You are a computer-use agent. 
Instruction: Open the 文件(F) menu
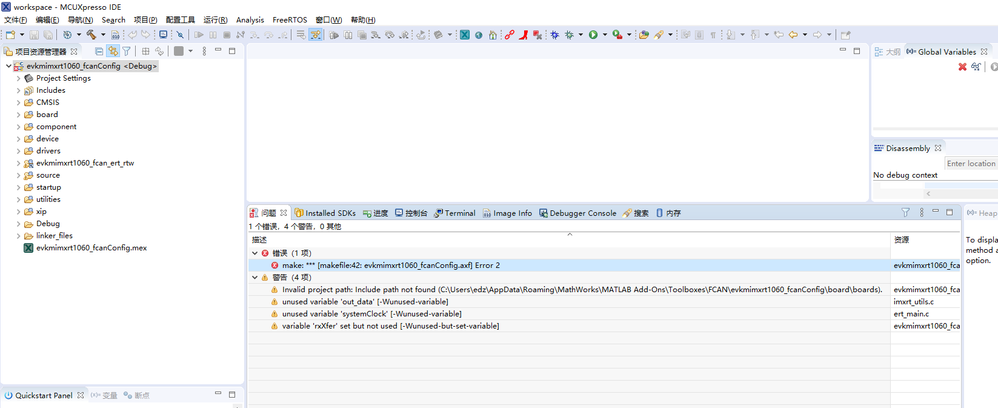click(x=15, y=20)
